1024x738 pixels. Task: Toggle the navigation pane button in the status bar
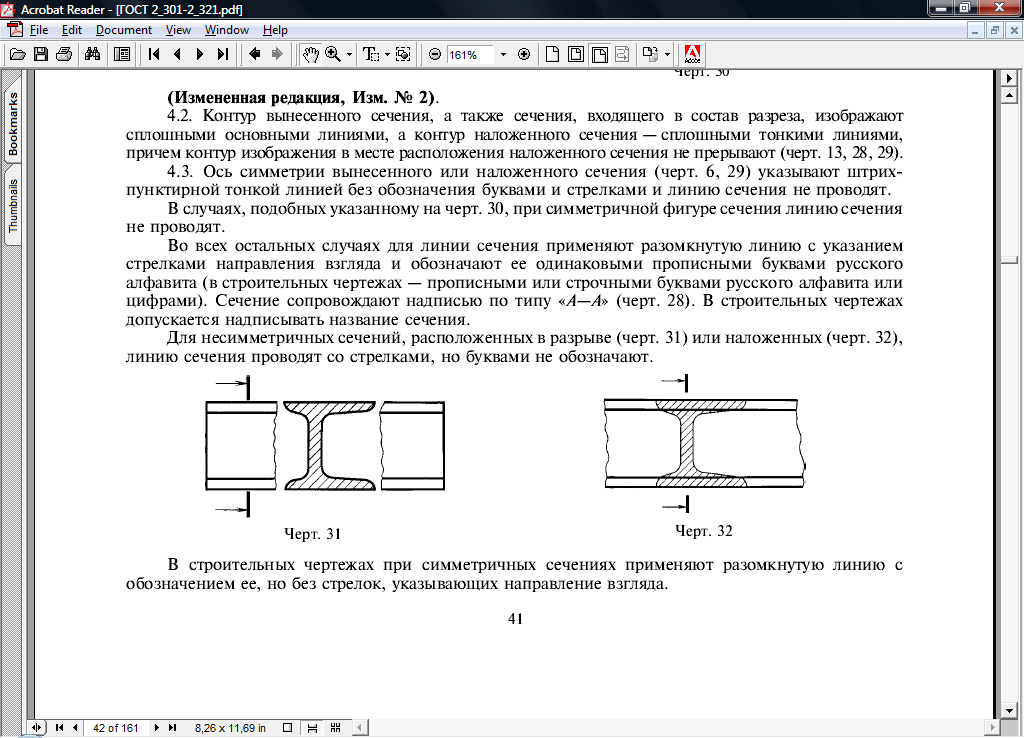37,728
